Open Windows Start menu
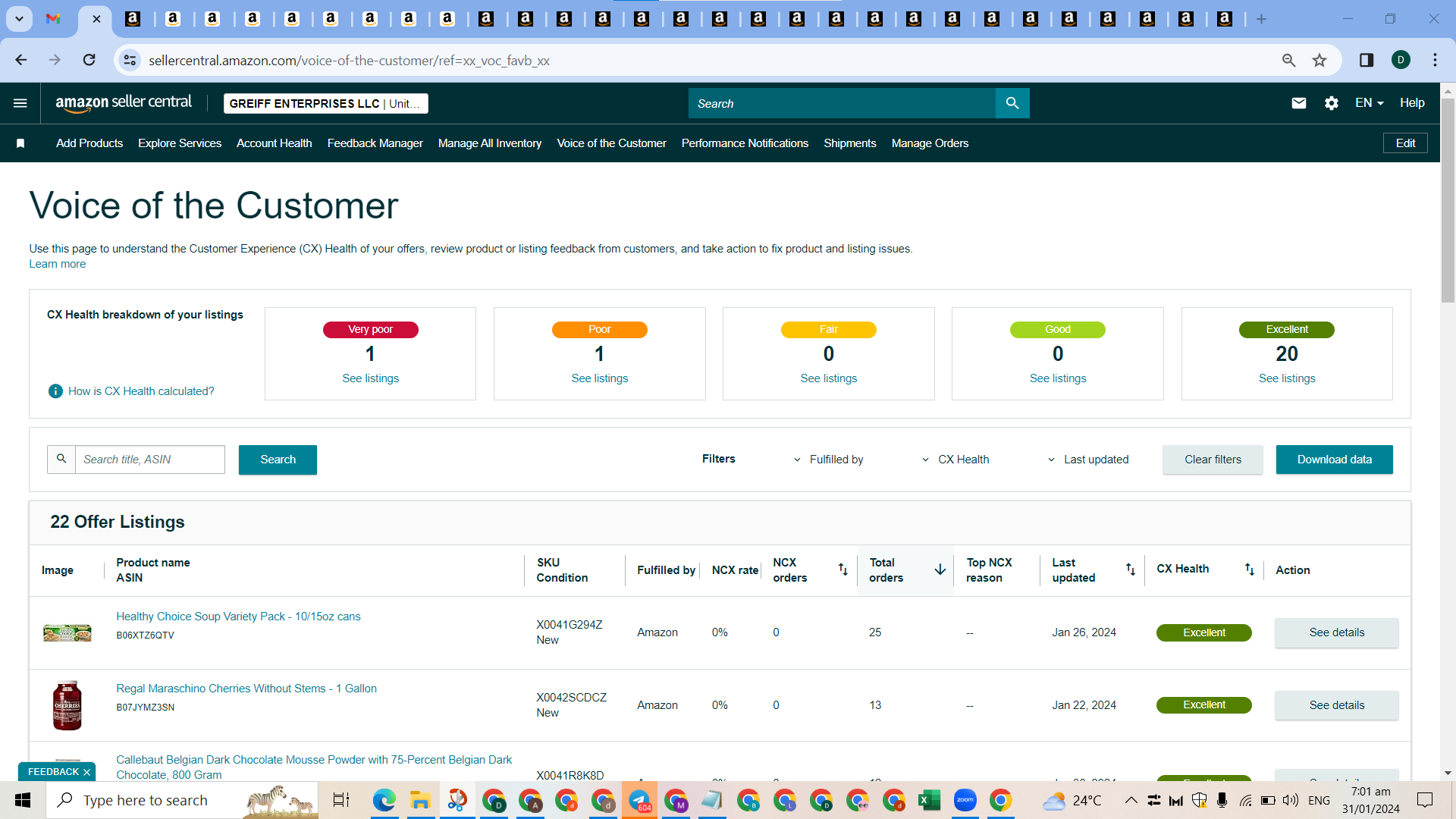Image resolution: width=1456 pixels, height=819 pixels. coord(23,800)
